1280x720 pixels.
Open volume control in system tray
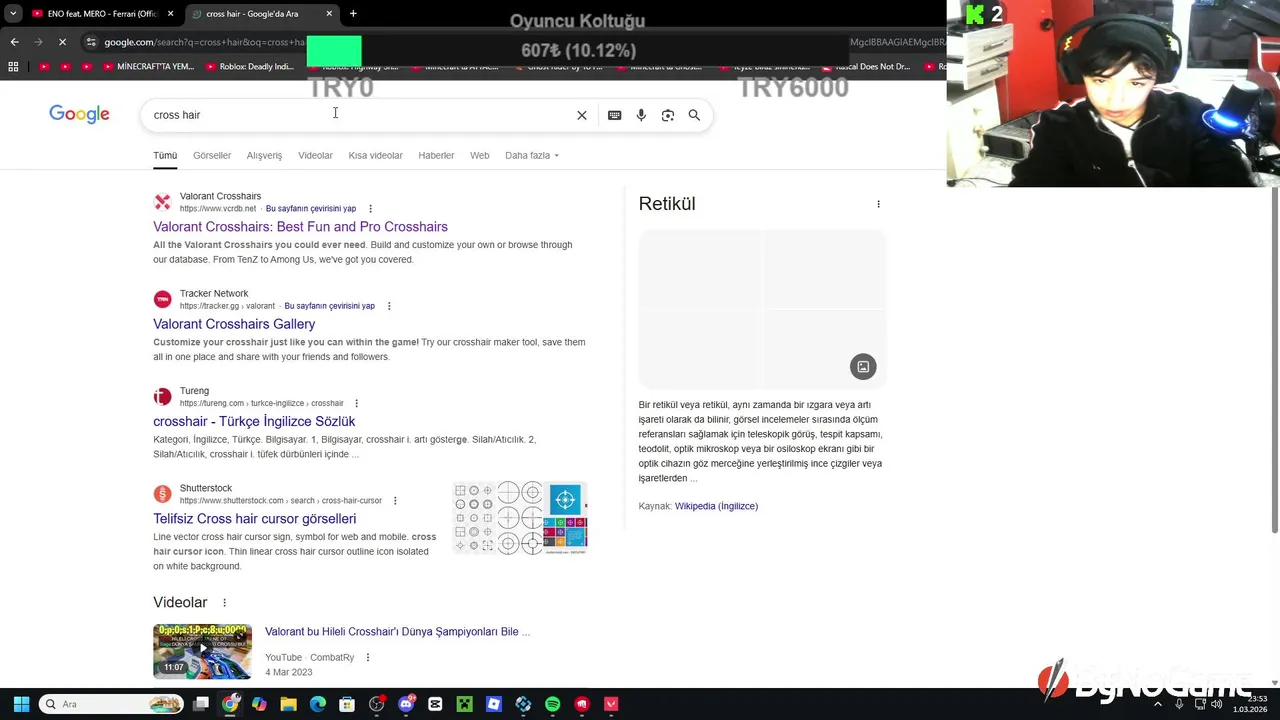pos(1217,704)
